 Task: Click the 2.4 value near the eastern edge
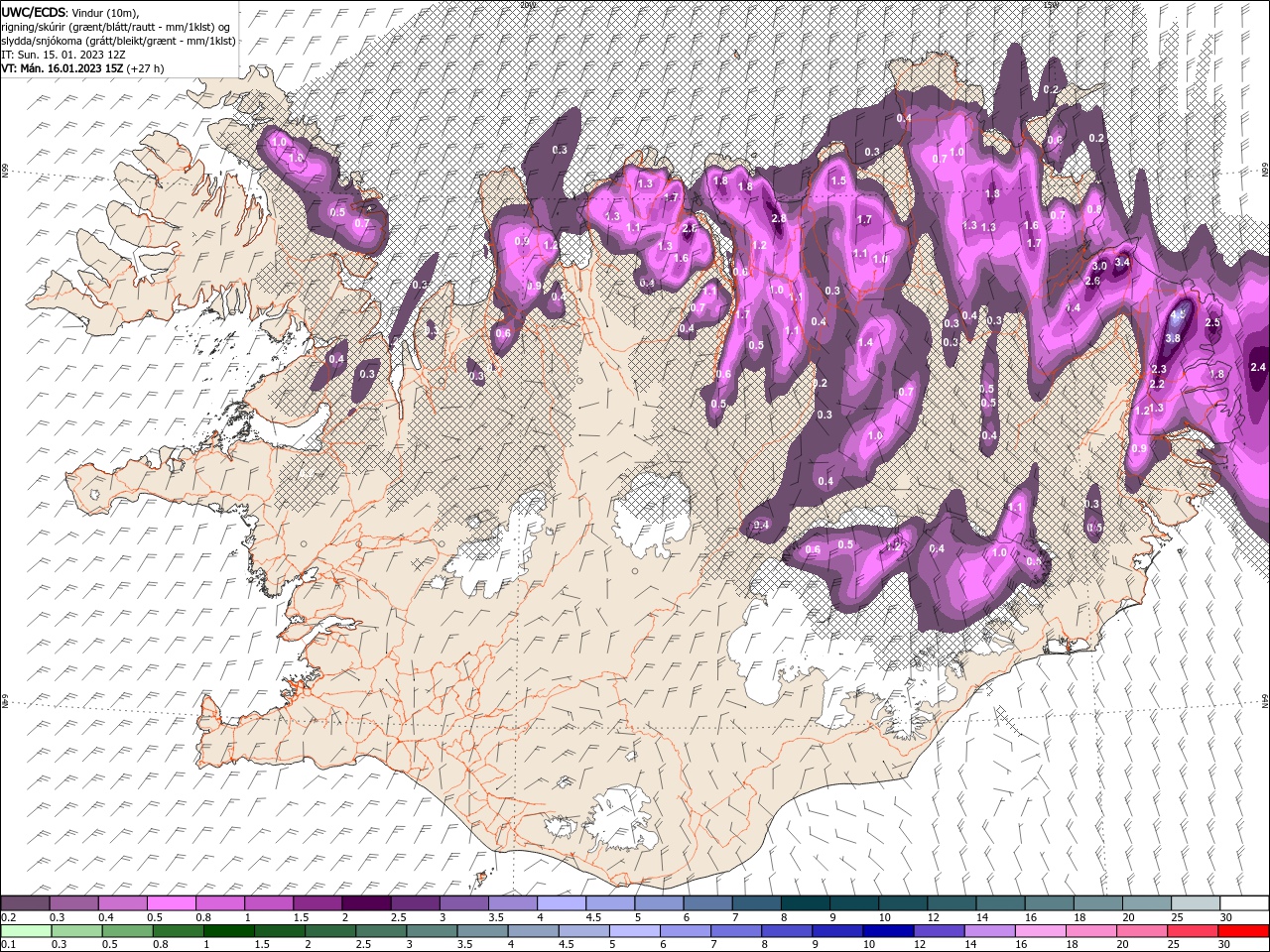(x=1258, y=367)
